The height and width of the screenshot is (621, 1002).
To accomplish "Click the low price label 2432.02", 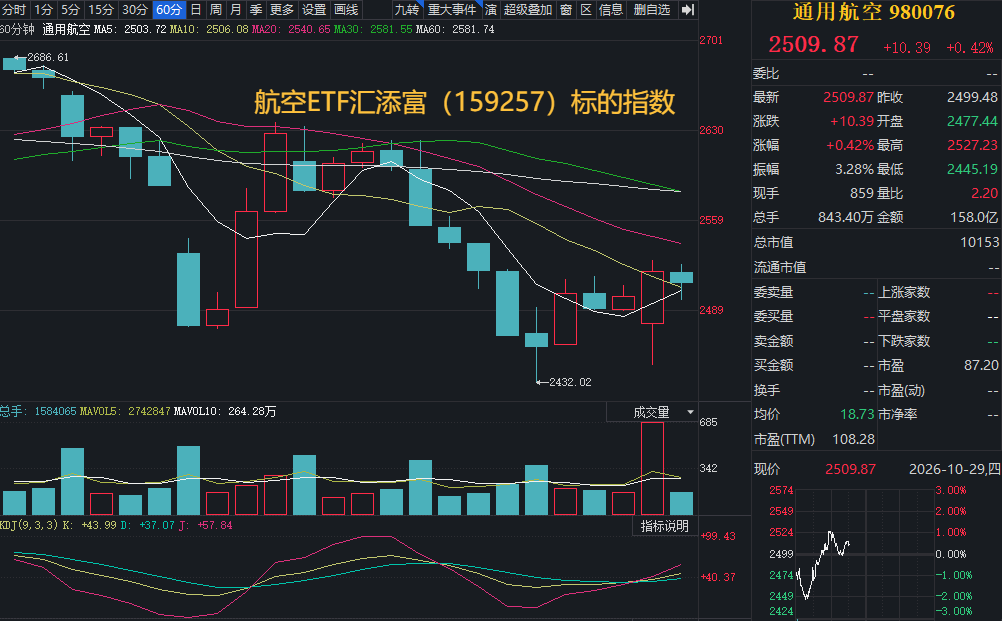I will point(570,382).
